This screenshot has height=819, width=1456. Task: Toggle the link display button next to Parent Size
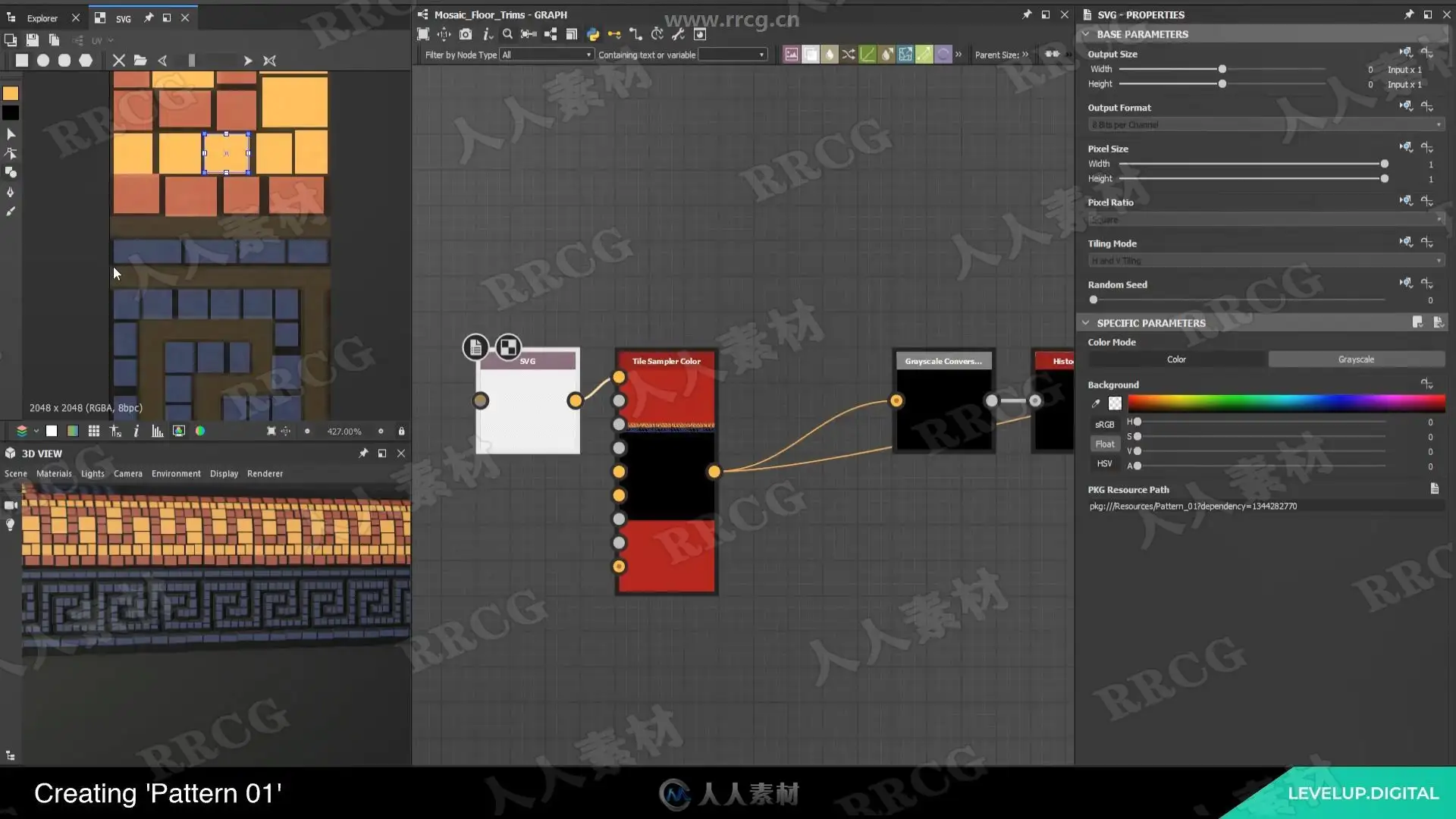(1052, 55)
